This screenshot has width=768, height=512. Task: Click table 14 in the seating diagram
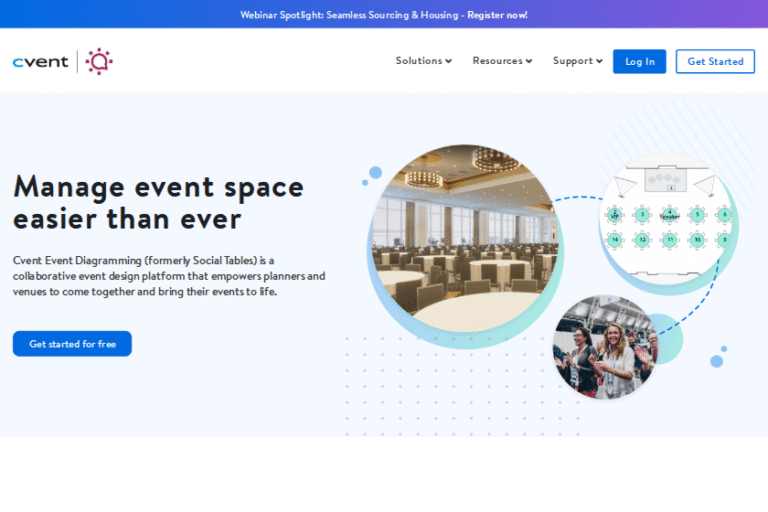[615, 240]
